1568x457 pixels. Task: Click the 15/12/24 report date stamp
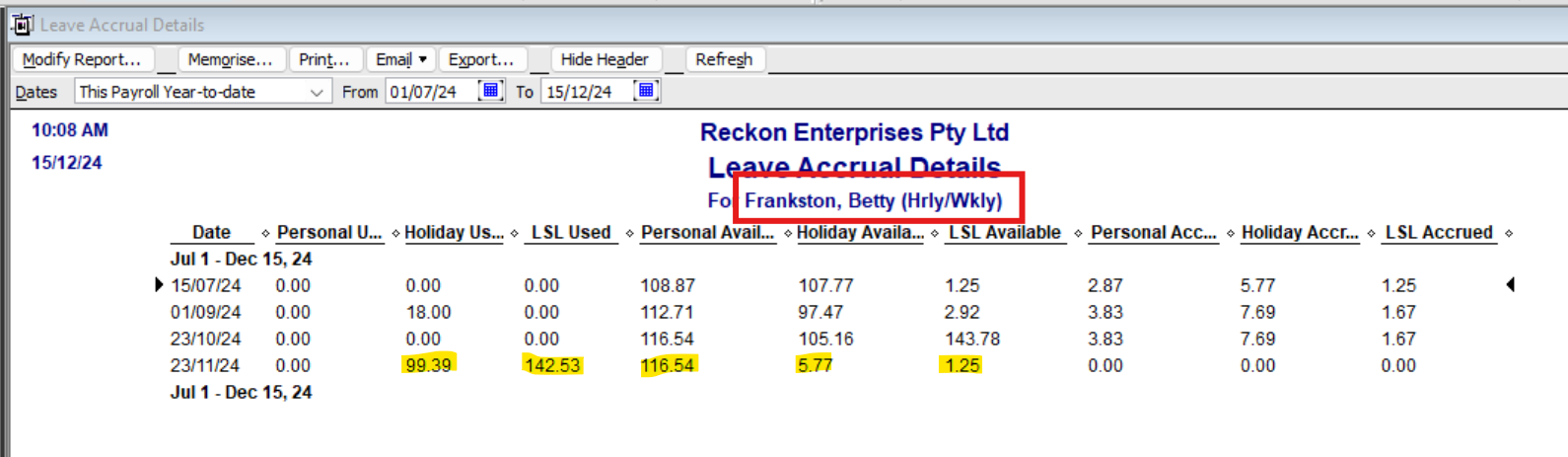pyautogui.click(x=66, y=163)
